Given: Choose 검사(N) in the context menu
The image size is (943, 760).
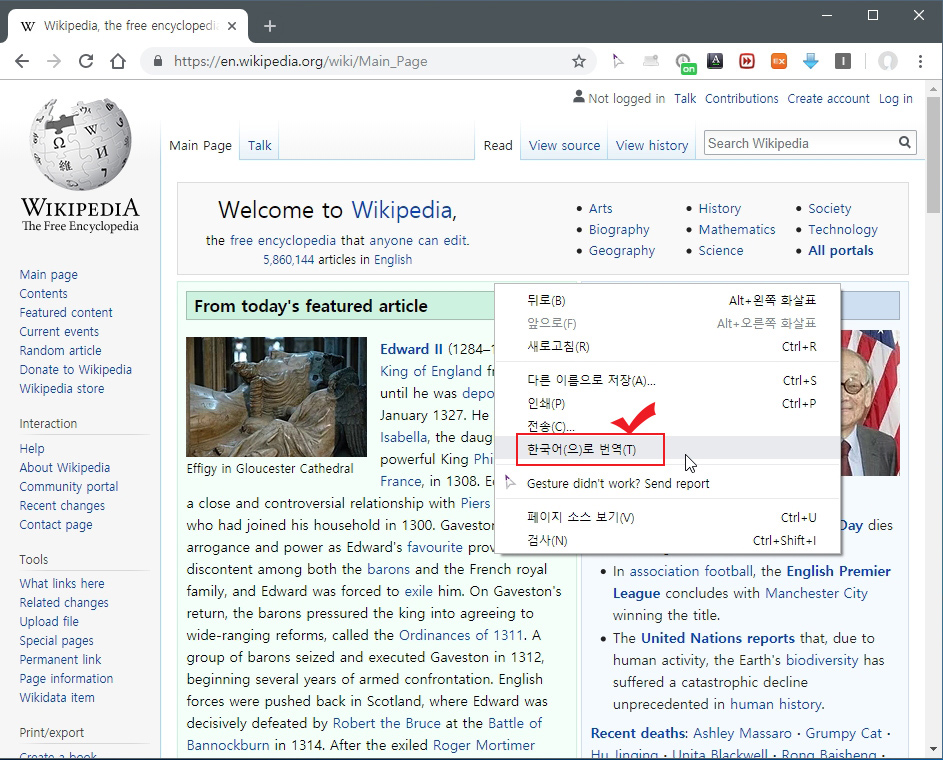Looking at the screenshot, I should (667, 541).
